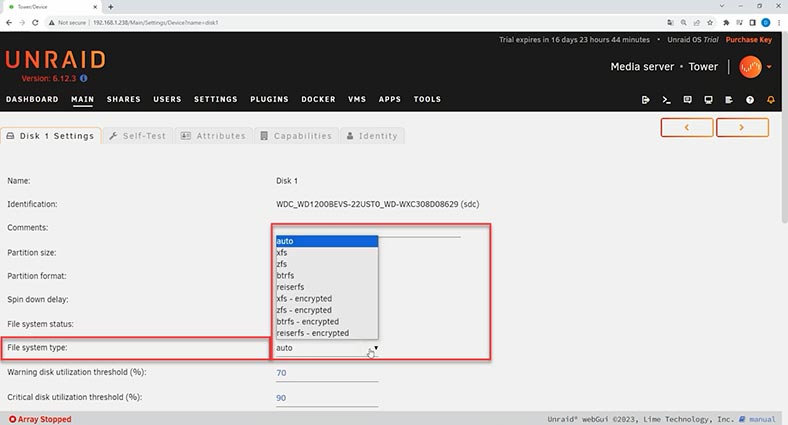Click the Purchase Key link
Image resolution: width=788 pixels, height=425 pixels.
pos(748,40)
